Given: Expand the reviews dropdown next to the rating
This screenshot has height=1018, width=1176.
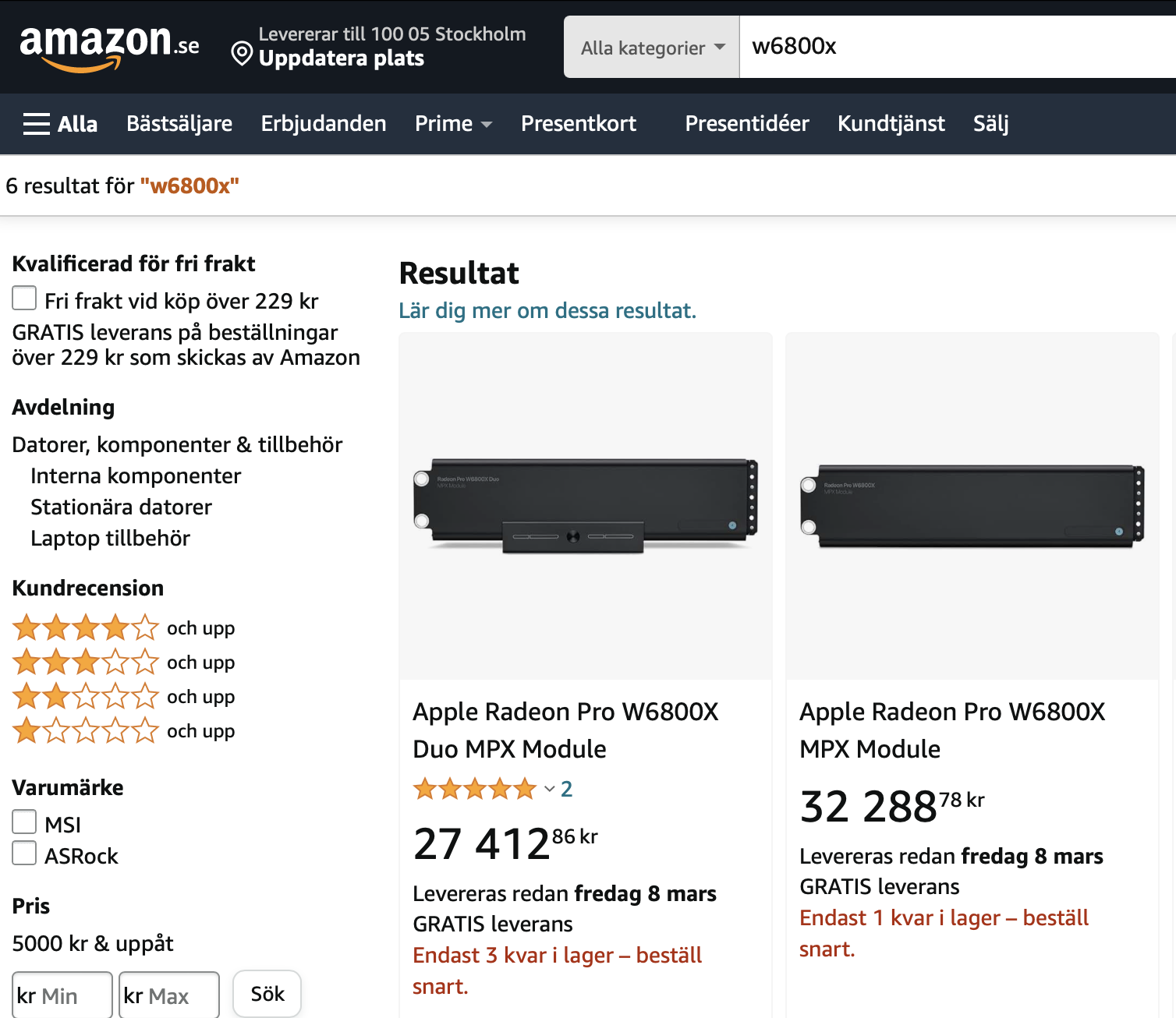Looking at the screenshot, I should coord(550,789).
